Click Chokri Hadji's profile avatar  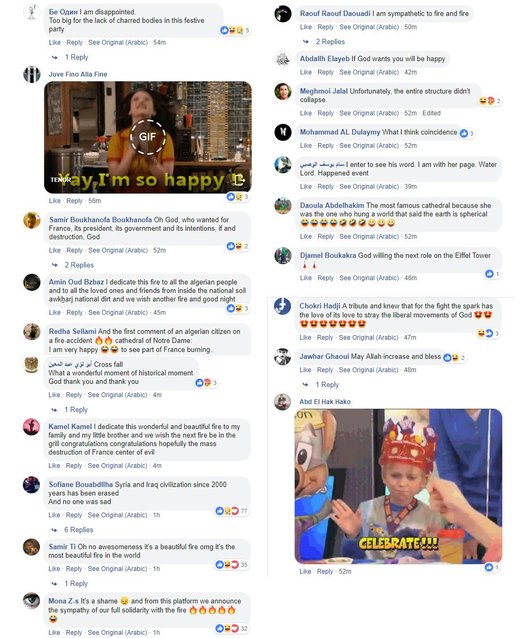coord(282,306)
